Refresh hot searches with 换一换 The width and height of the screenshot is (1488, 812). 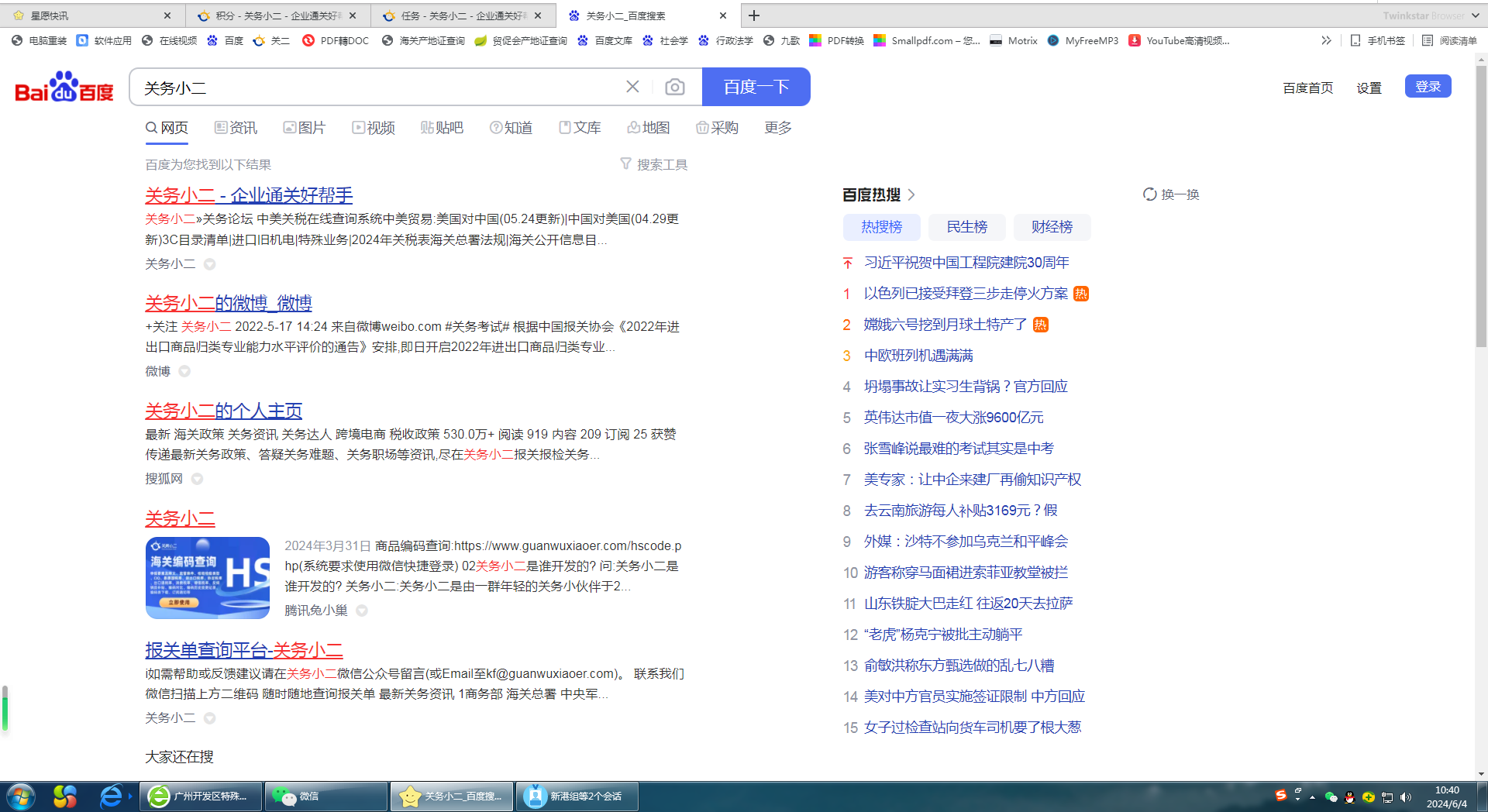(x=1171, y=194)
